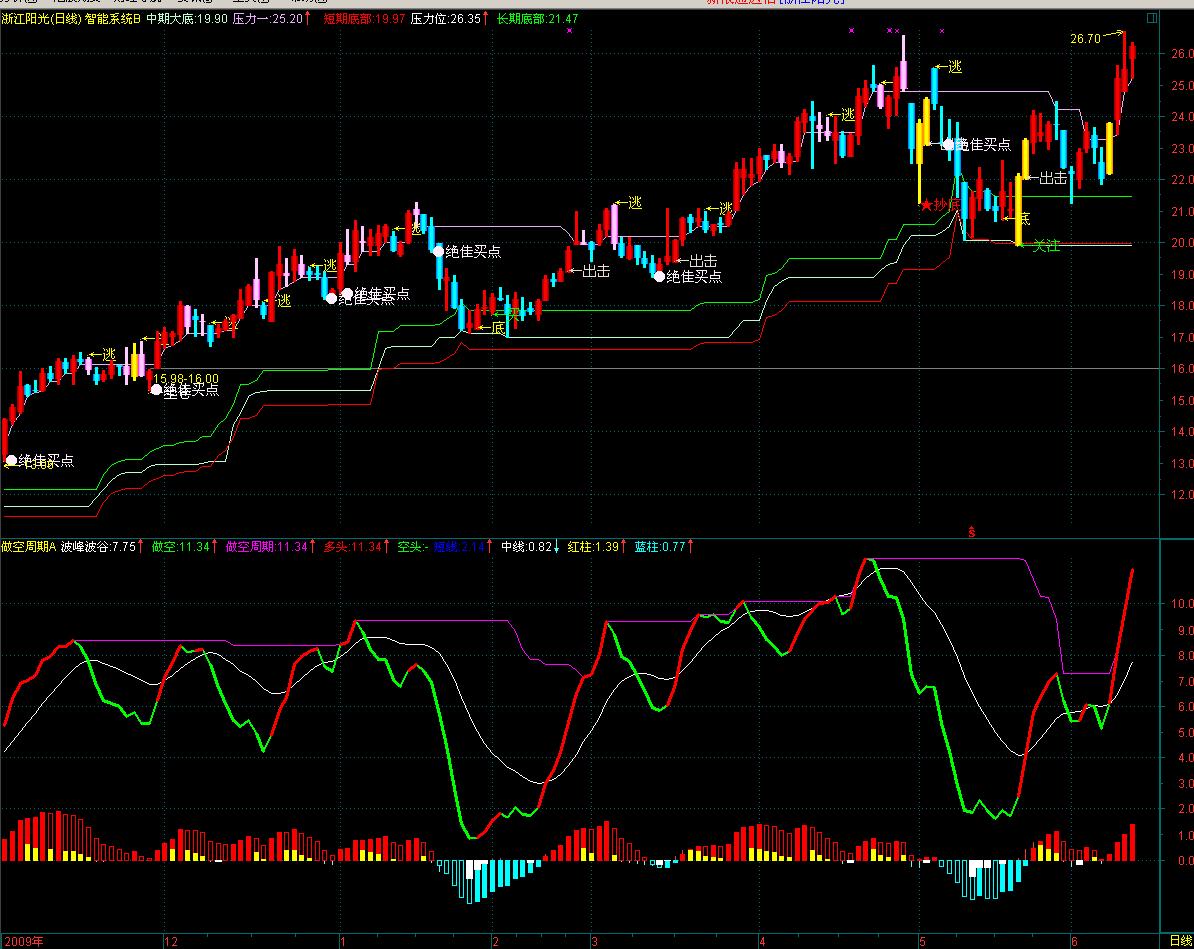Image resolution: width=1194 pixels, height=949 pixels.
Task: Click the 10.0 label on indicator axis
Action: pyautogui.click(x=1184, y=603)
